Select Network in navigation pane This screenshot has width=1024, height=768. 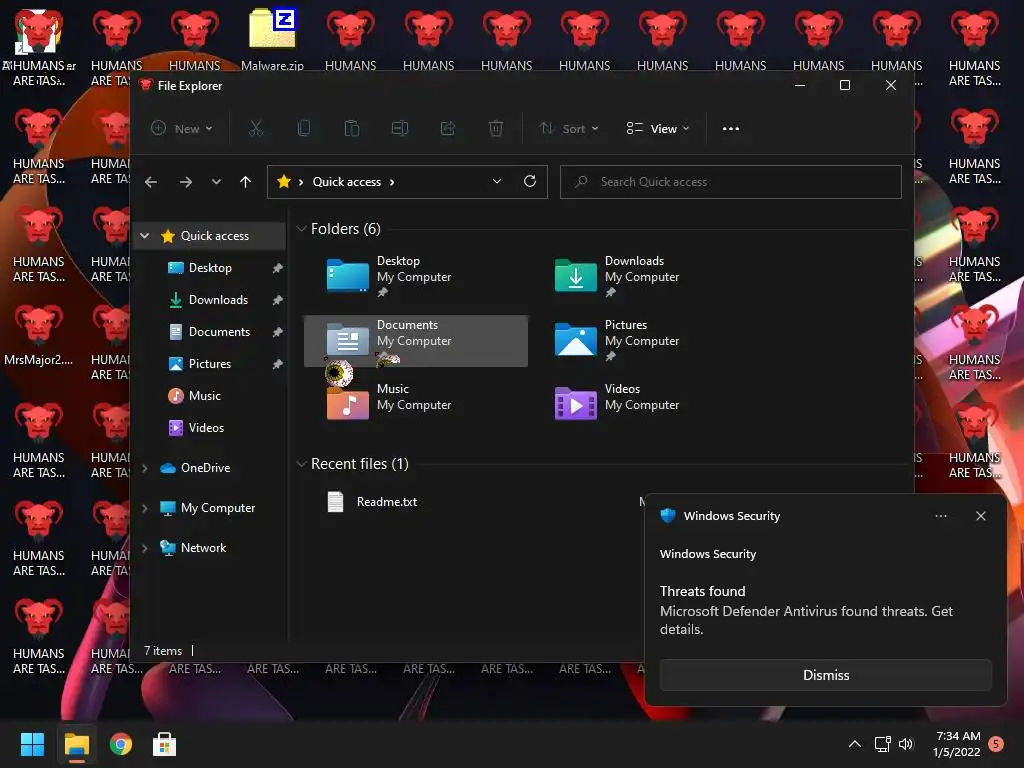click(x=203, y=548)
